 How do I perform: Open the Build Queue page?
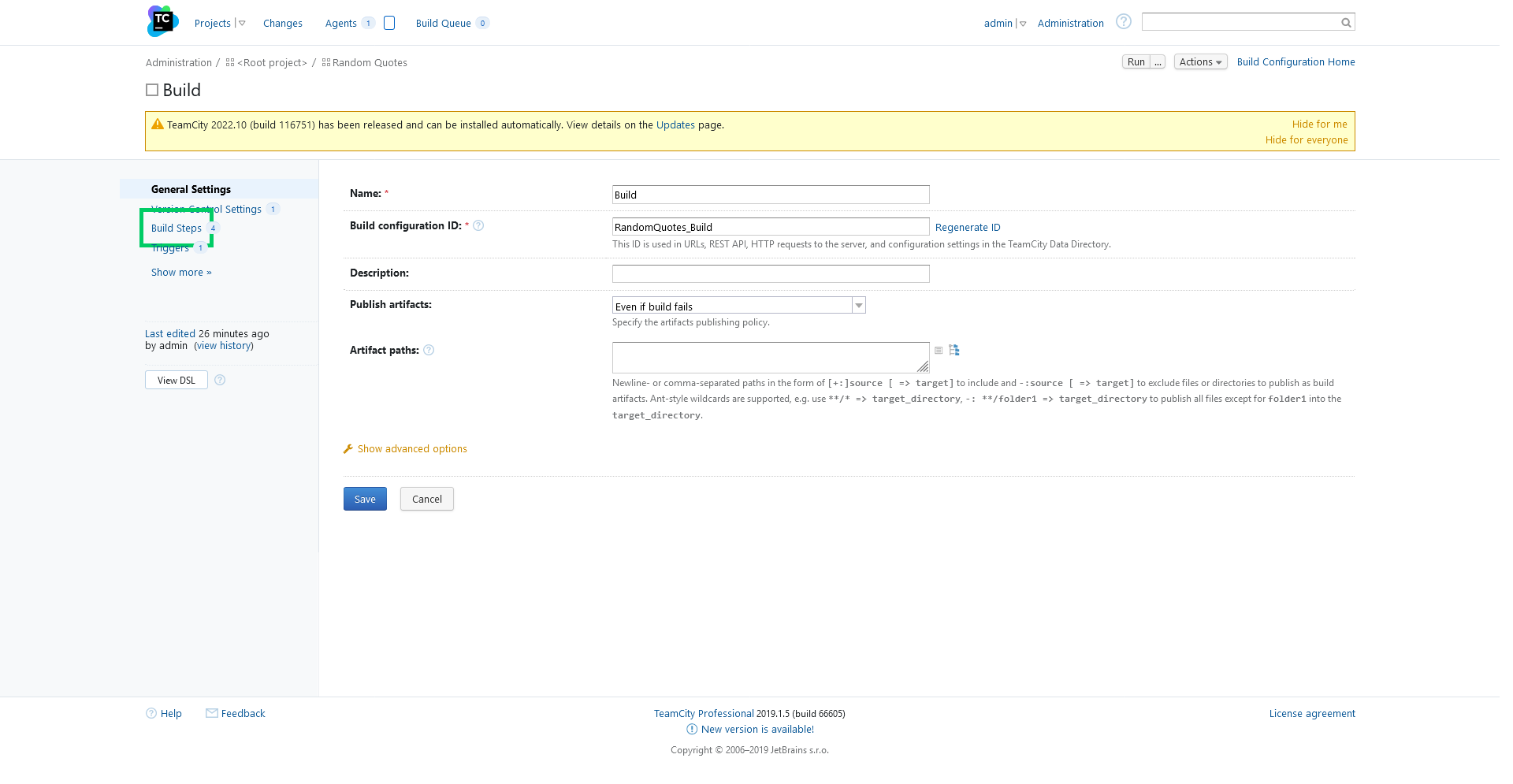pos(443,24)
